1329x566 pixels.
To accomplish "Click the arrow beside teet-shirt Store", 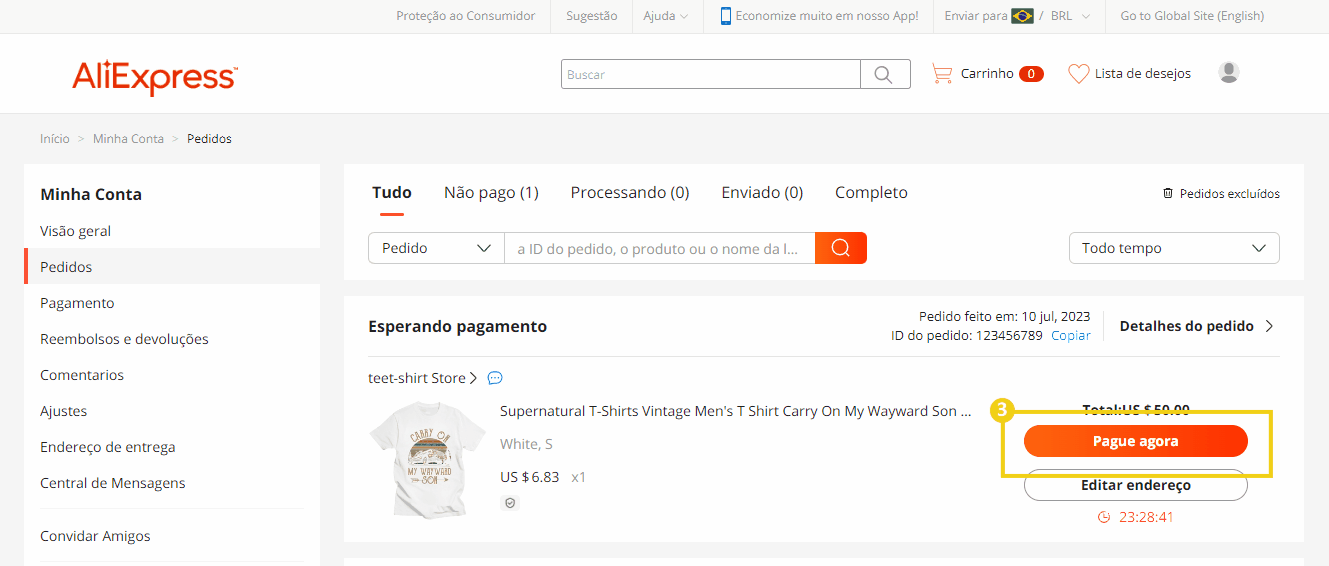I will [x=474, y=378].
